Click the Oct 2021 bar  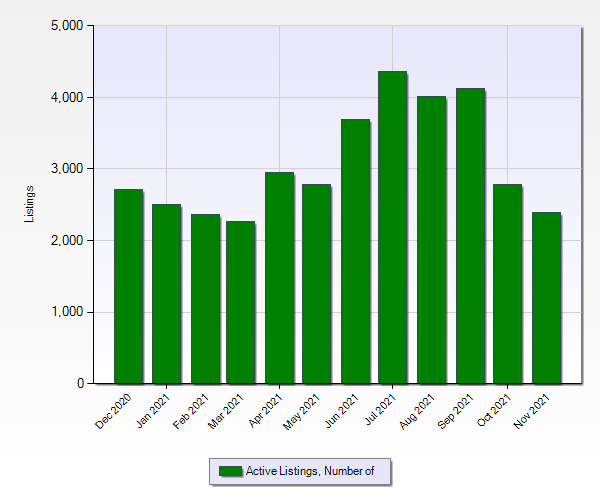[507, 284]
